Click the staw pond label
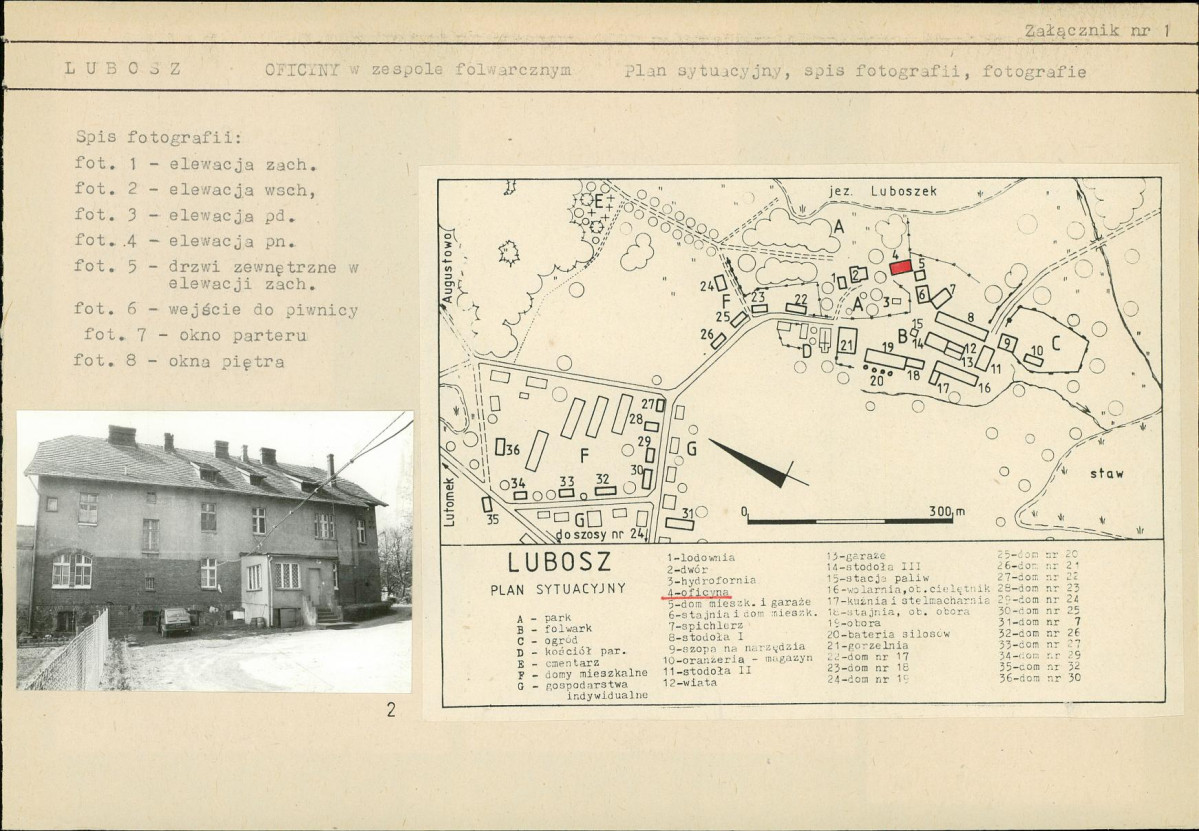 coord(1106,473)
